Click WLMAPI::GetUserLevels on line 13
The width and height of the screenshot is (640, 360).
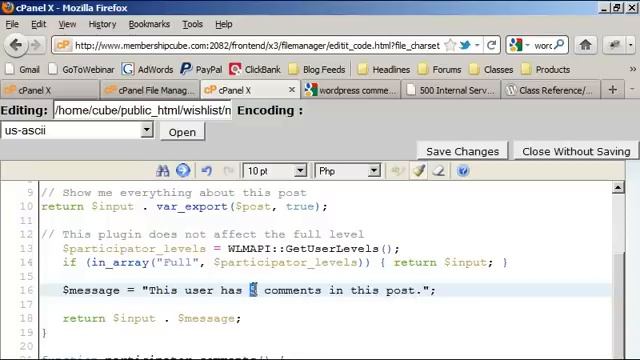tap(313, 249)
